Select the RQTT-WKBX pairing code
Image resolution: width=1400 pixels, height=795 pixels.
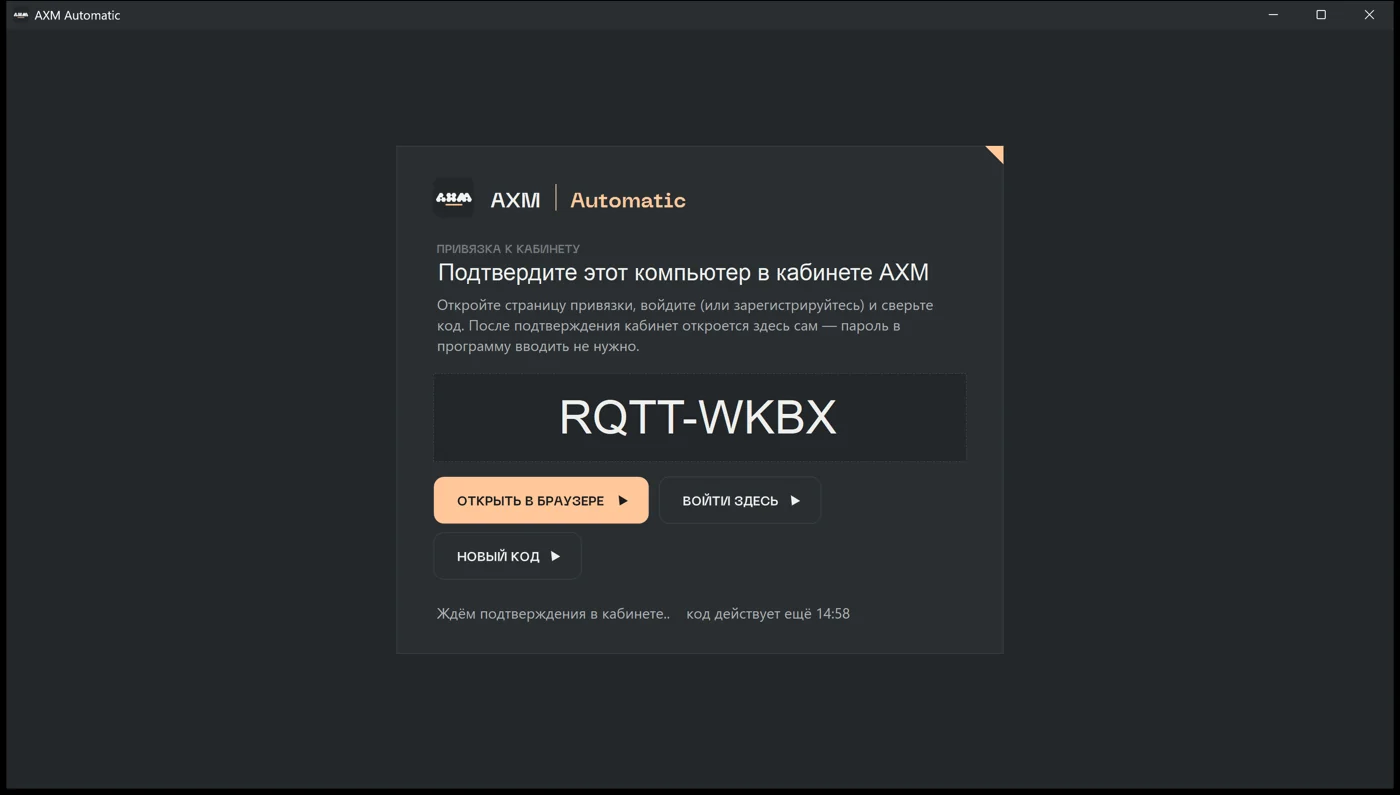point(698,417)
